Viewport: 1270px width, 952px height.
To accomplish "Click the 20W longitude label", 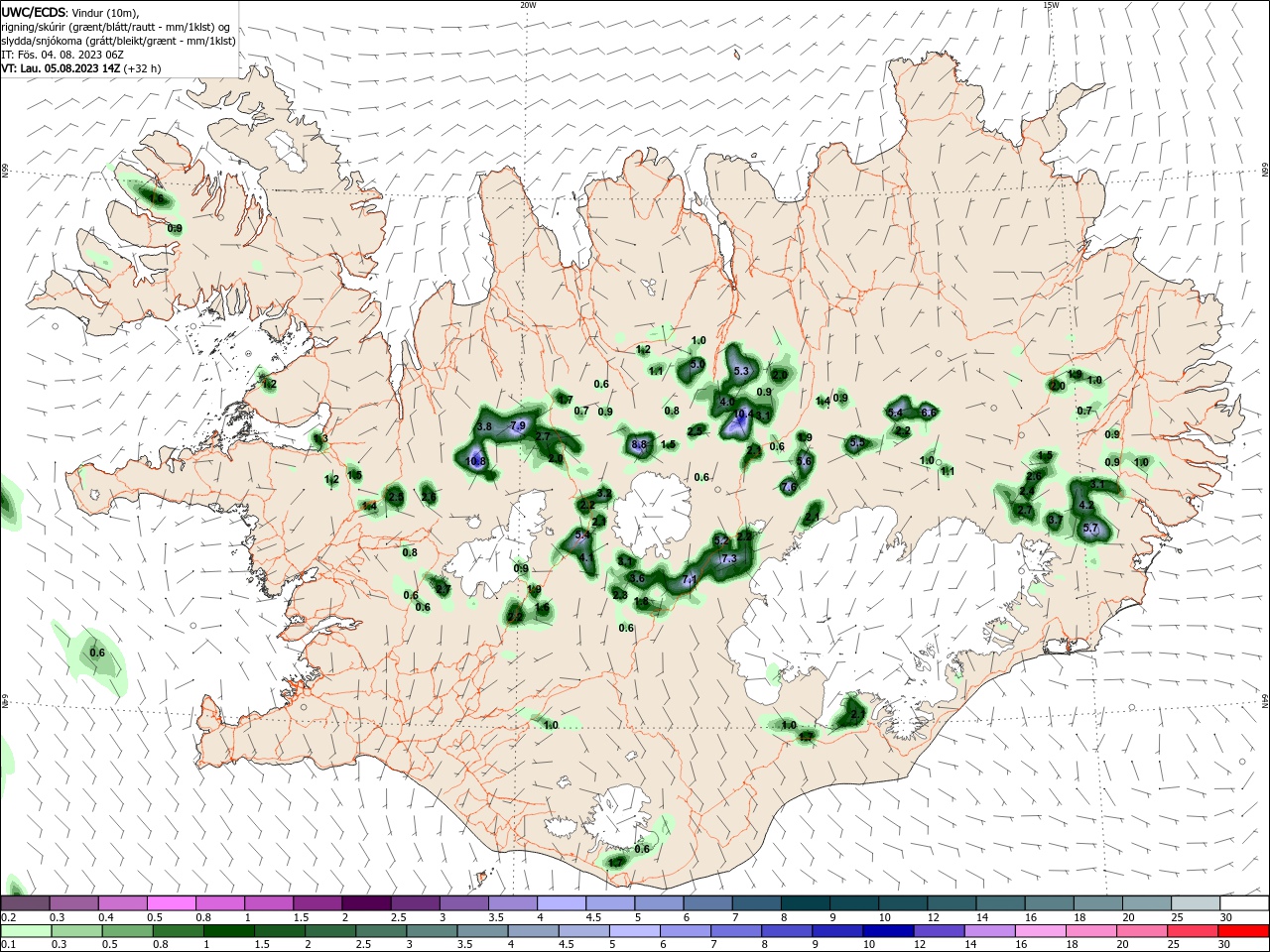I will (528, 5).
